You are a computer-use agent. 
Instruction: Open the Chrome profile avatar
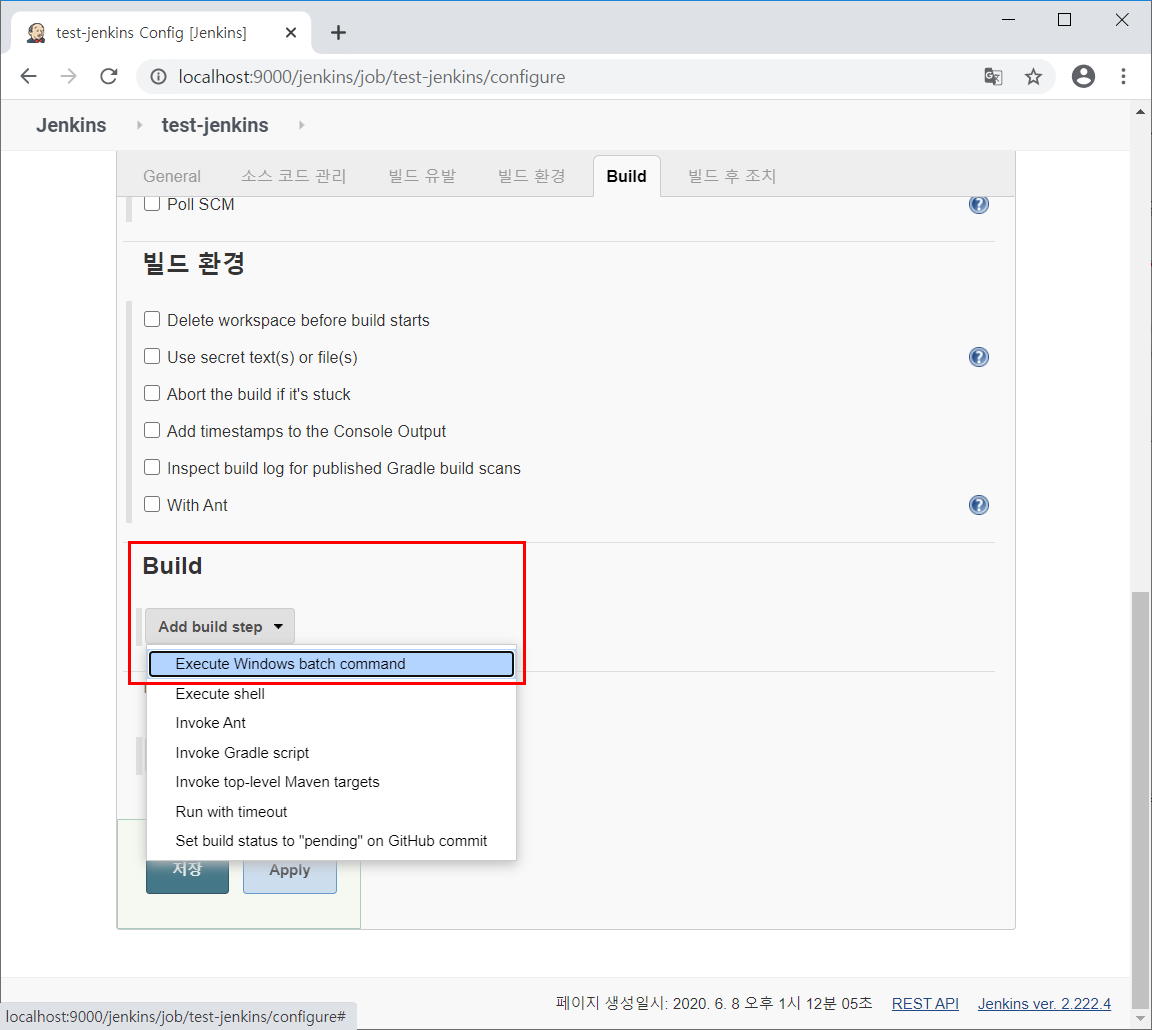[x=1083, y=76]
